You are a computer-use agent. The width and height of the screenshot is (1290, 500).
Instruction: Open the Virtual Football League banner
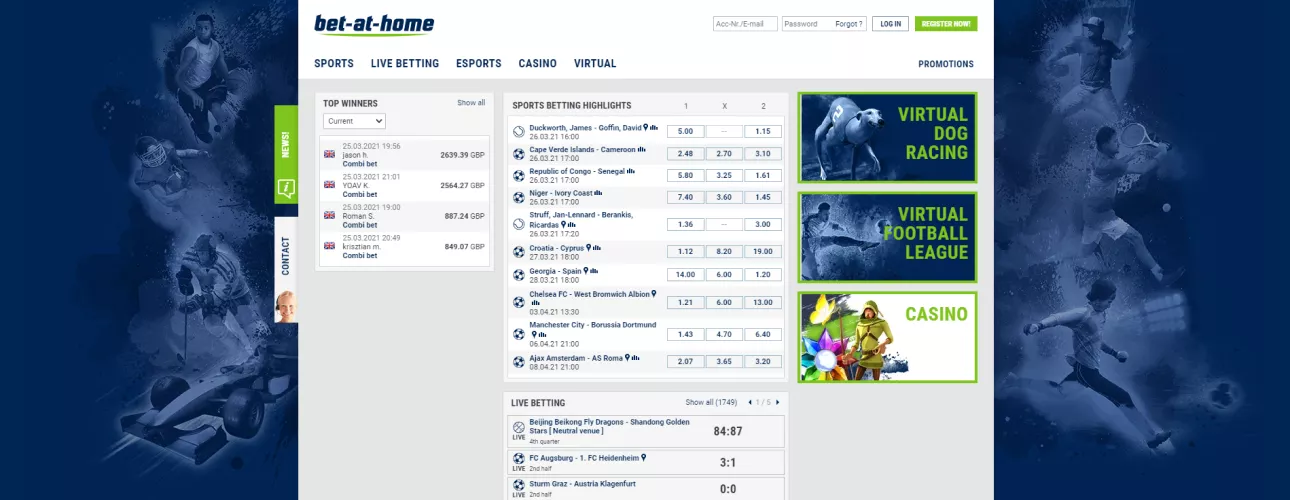(x=887, y=237)
